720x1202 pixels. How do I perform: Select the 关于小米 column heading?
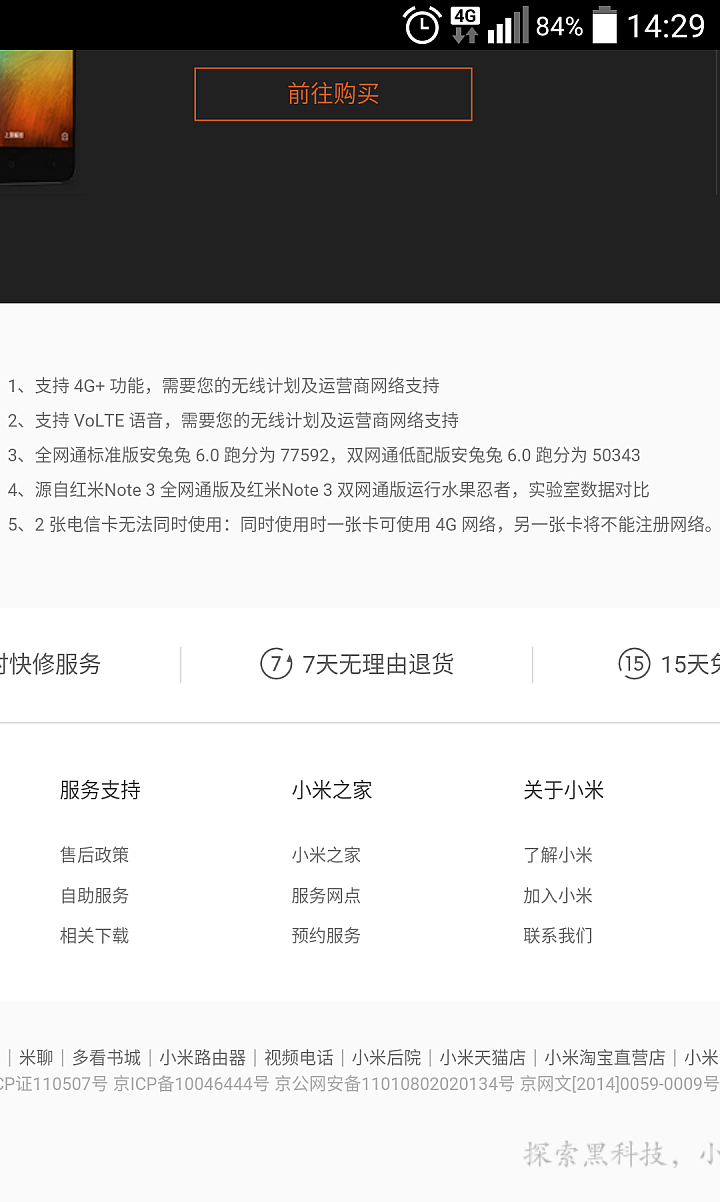(564, 790)
